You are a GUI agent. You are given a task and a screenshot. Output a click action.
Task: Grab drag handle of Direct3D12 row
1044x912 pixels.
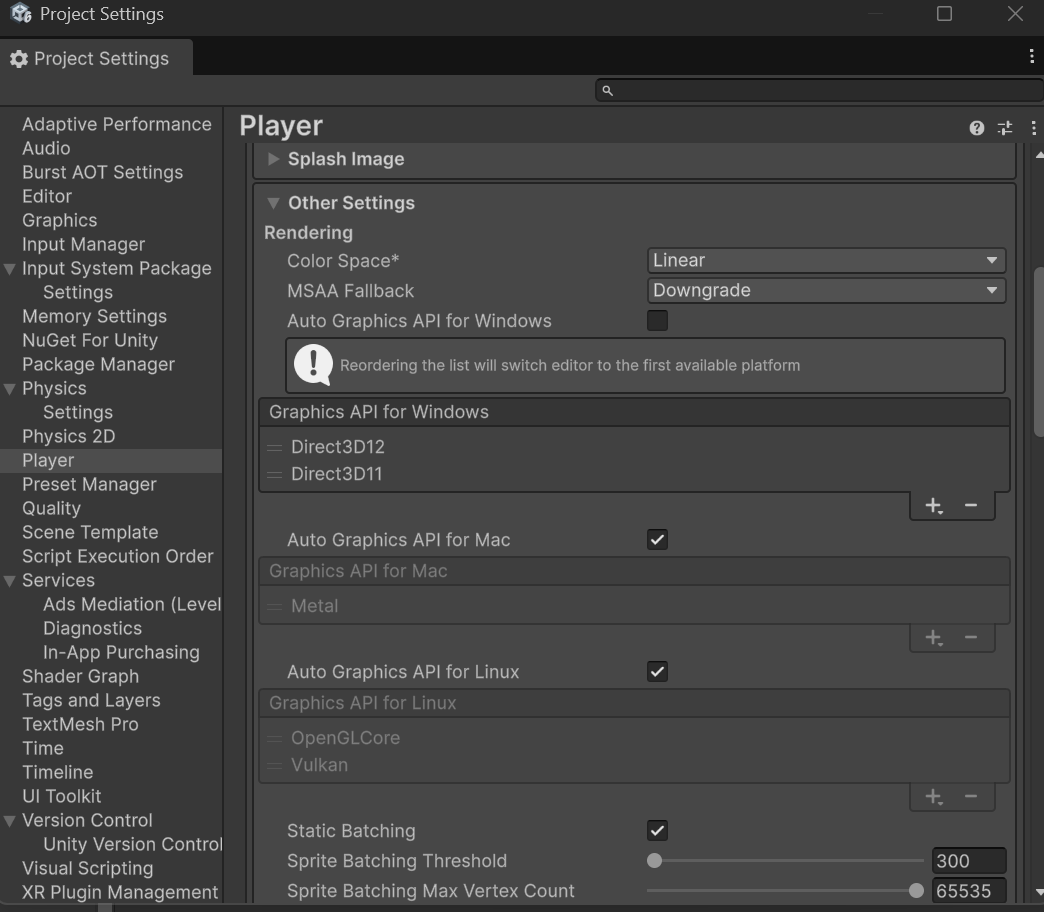(x=274, y=447)
